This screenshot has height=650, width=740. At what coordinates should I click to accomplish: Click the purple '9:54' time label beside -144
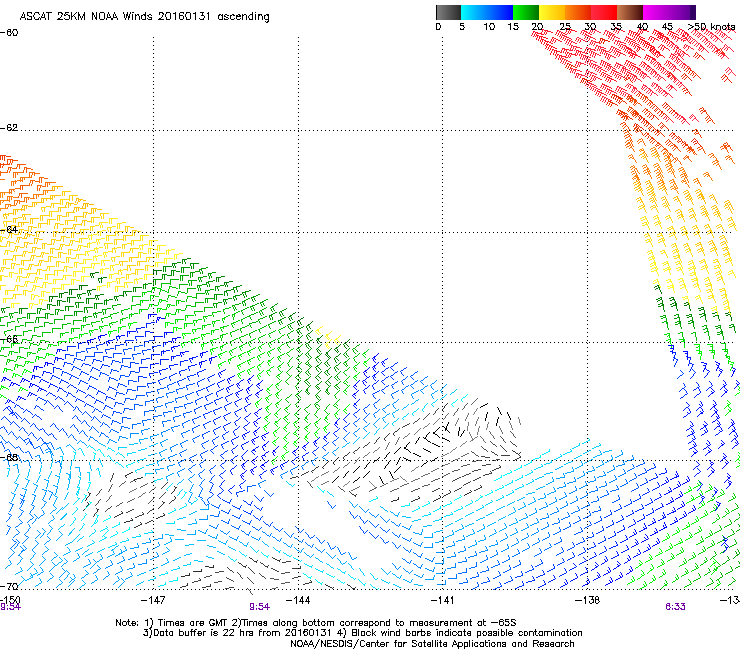[260, 607]
